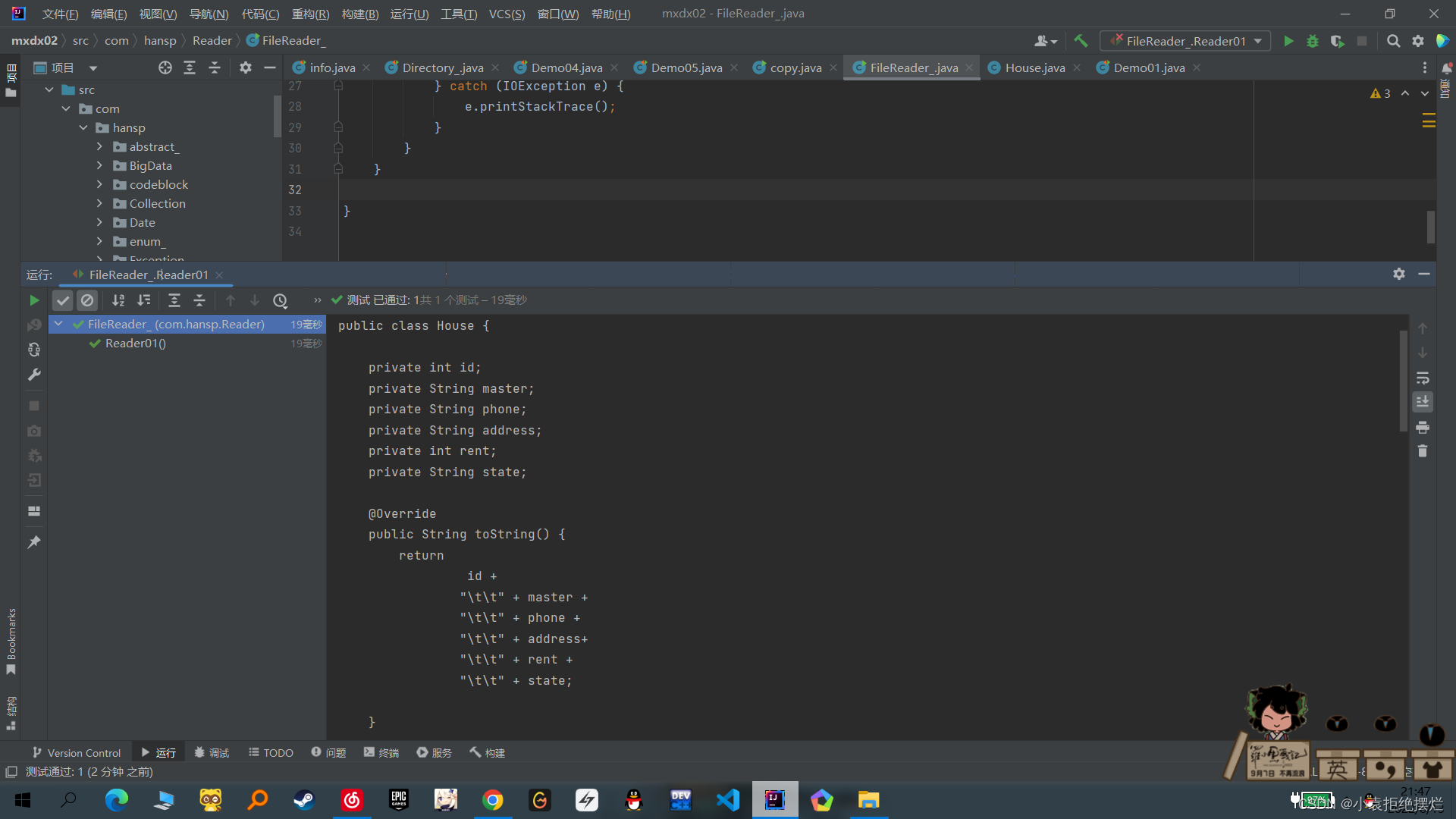Click the print icon in console sidebar
Viewport: 1456px width, 819px height.
[x=1423, y=427]
